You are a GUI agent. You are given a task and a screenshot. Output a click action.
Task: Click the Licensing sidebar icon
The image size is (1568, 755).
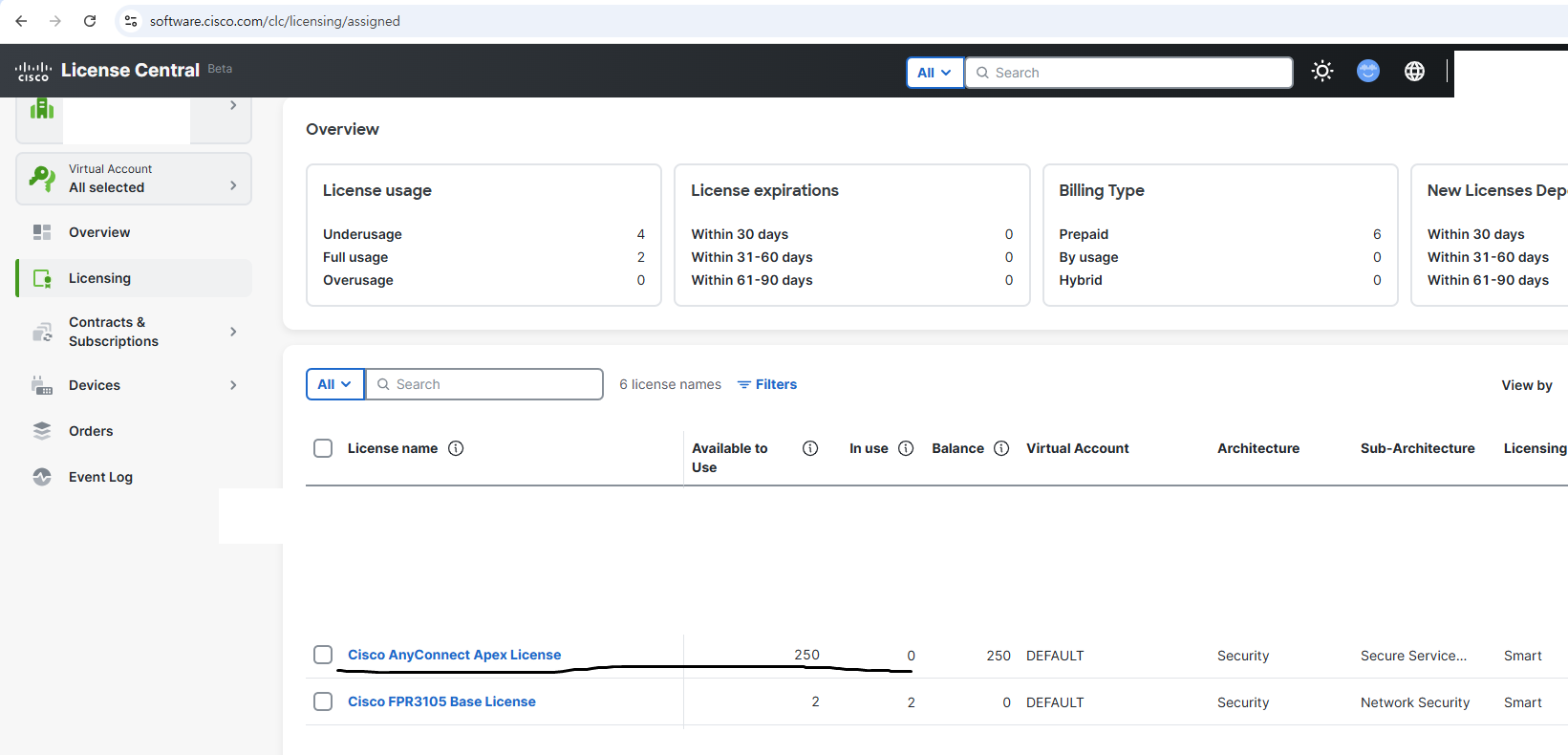click(42, 278)
